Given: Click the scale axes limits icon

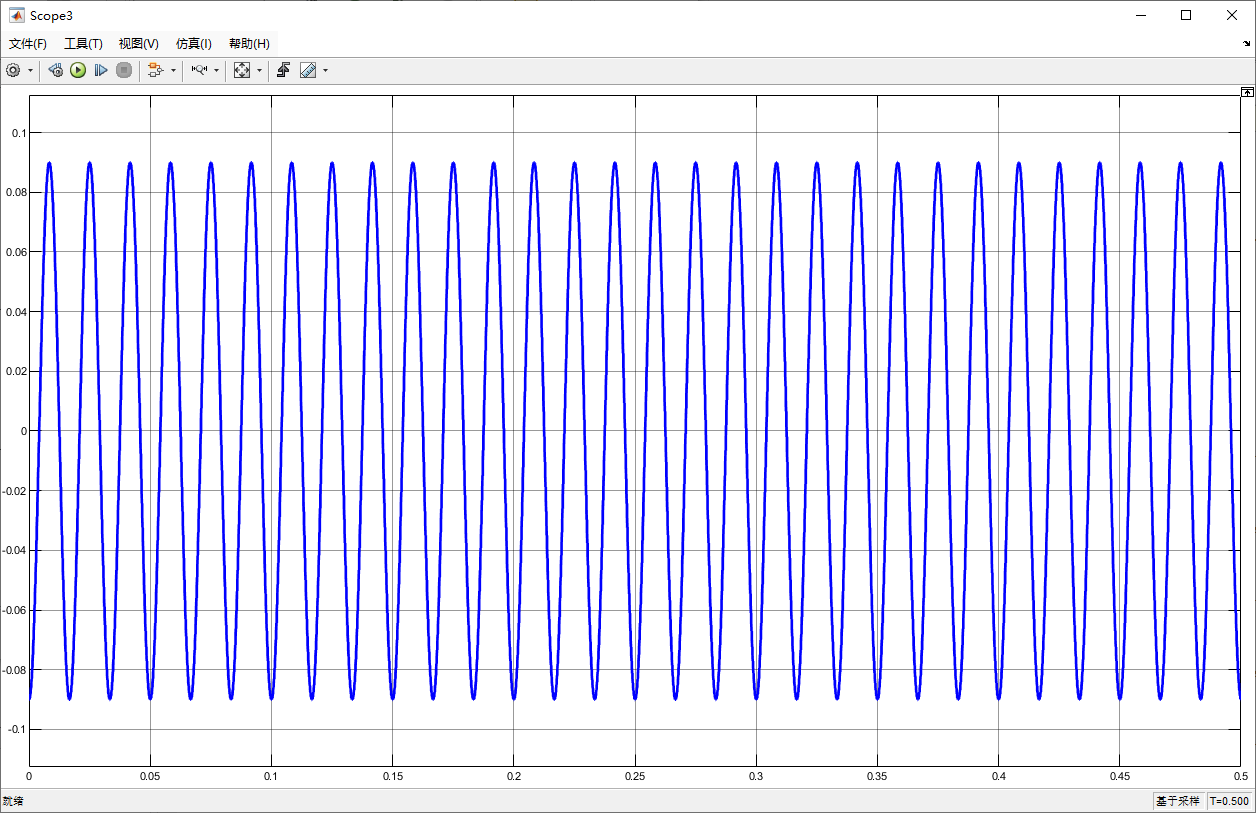Looking at the screenshot, I should pyautogui.click(x=242, y=70).
